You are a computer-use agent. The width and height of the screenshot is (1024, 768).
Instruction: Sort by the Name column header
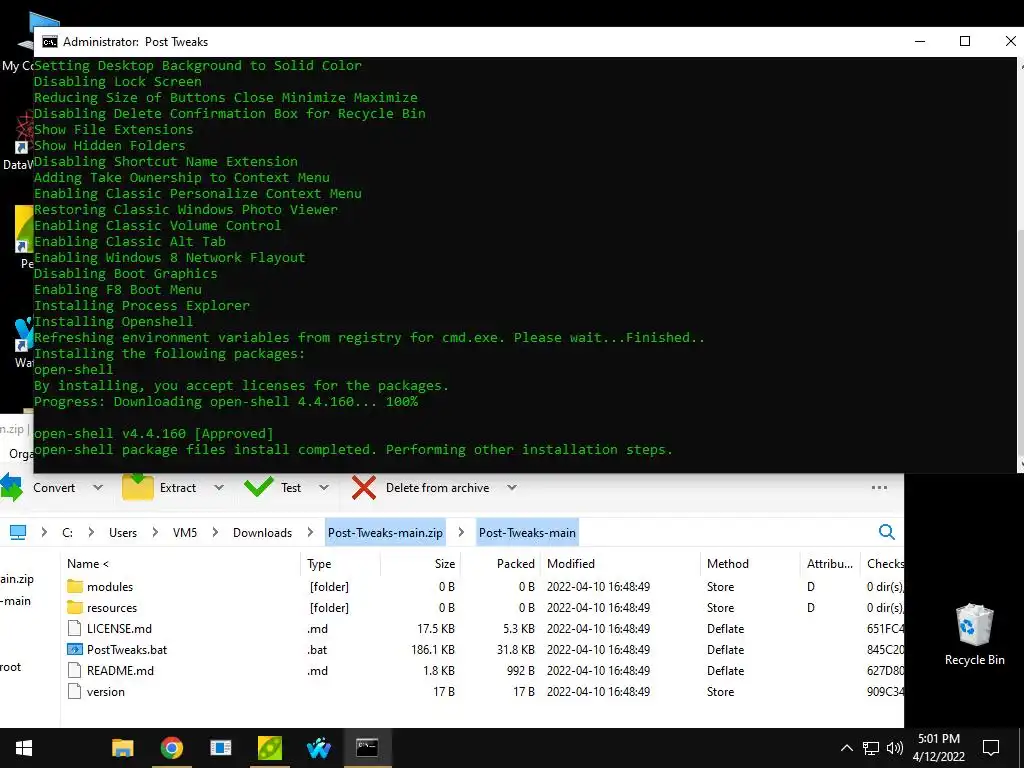coord(180,564)
